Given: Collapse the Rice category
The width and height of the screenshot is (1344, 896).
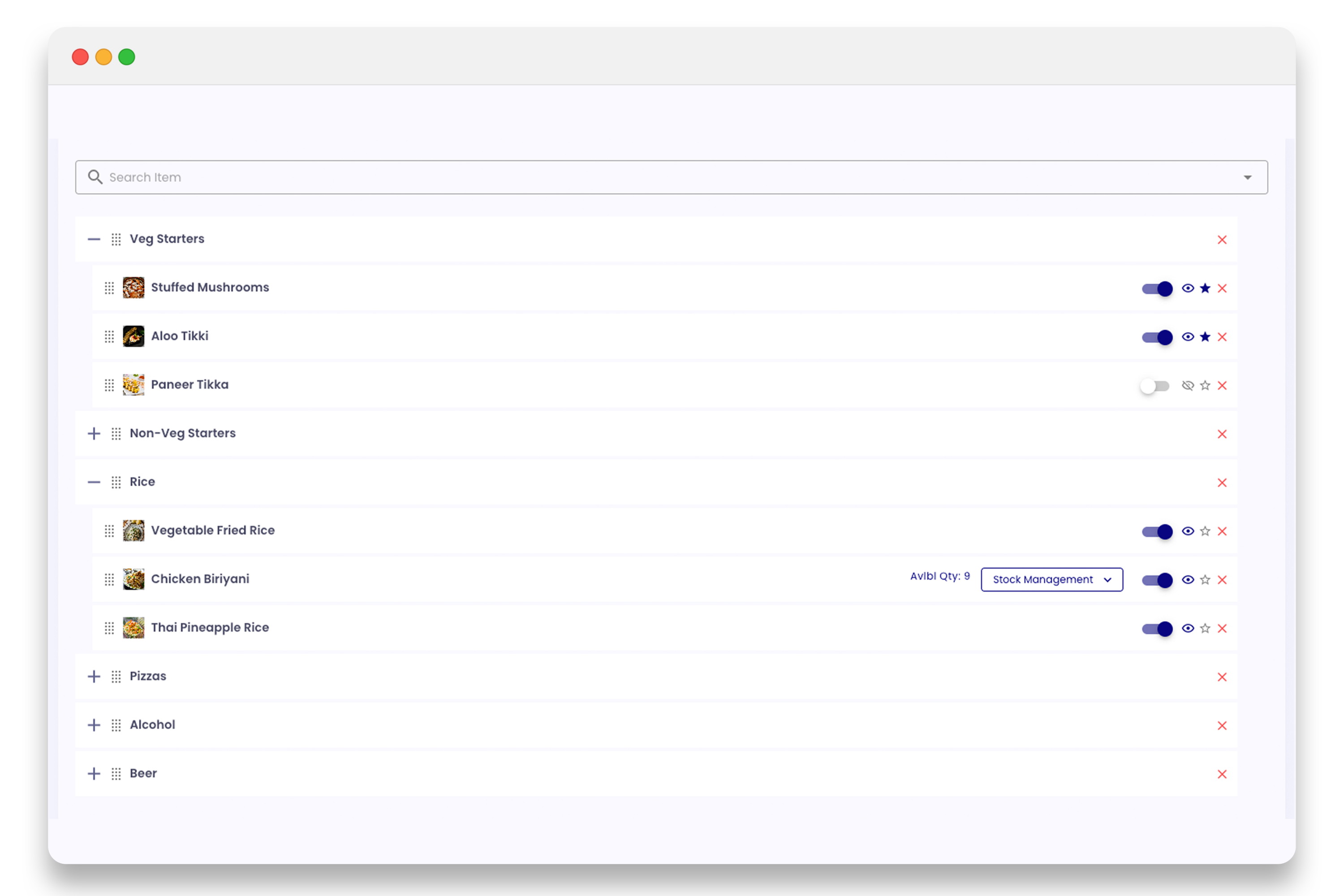Looking at the screenshot, I should (94, 482).
